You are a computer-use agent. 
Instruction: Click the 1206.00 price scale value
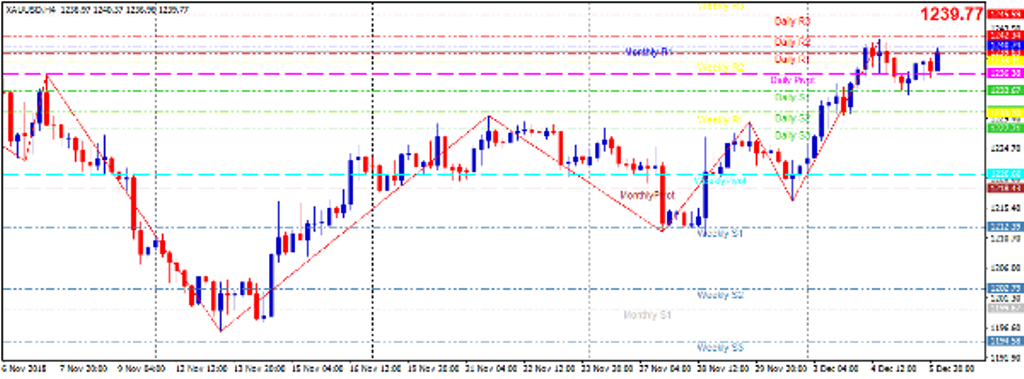click(1005, 268)
